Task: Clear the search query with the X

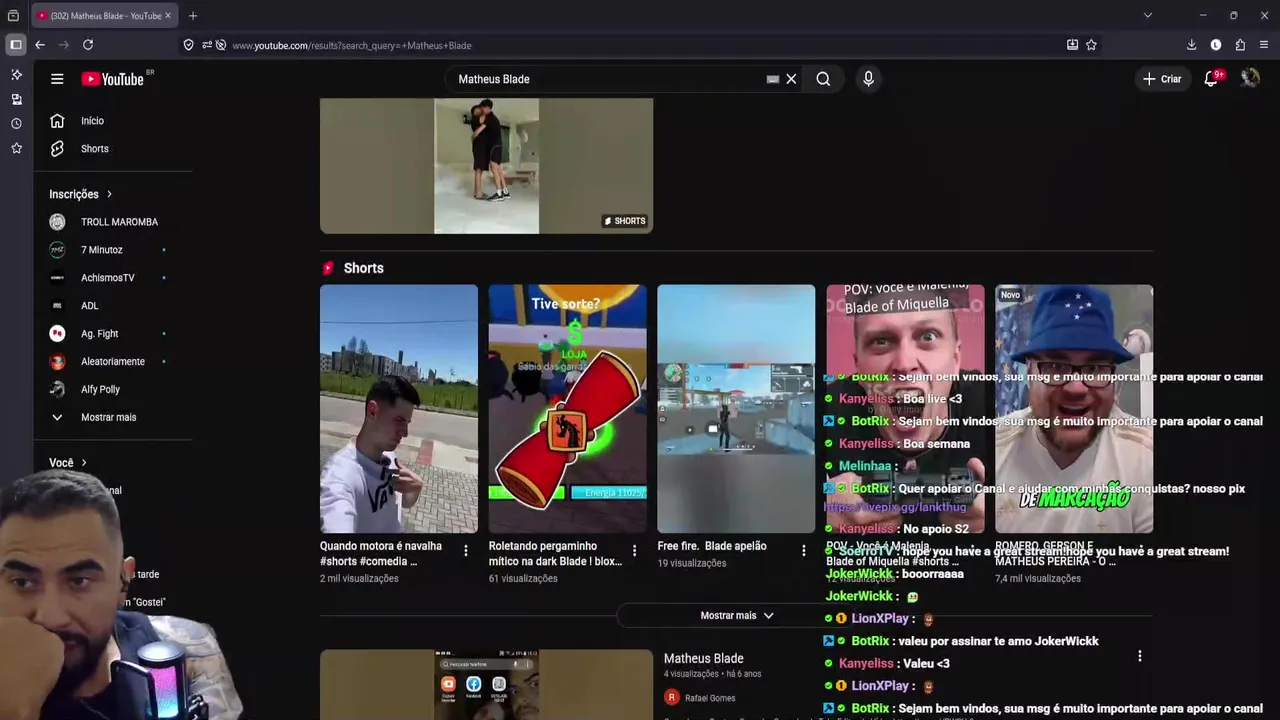Action: (791, 79)
